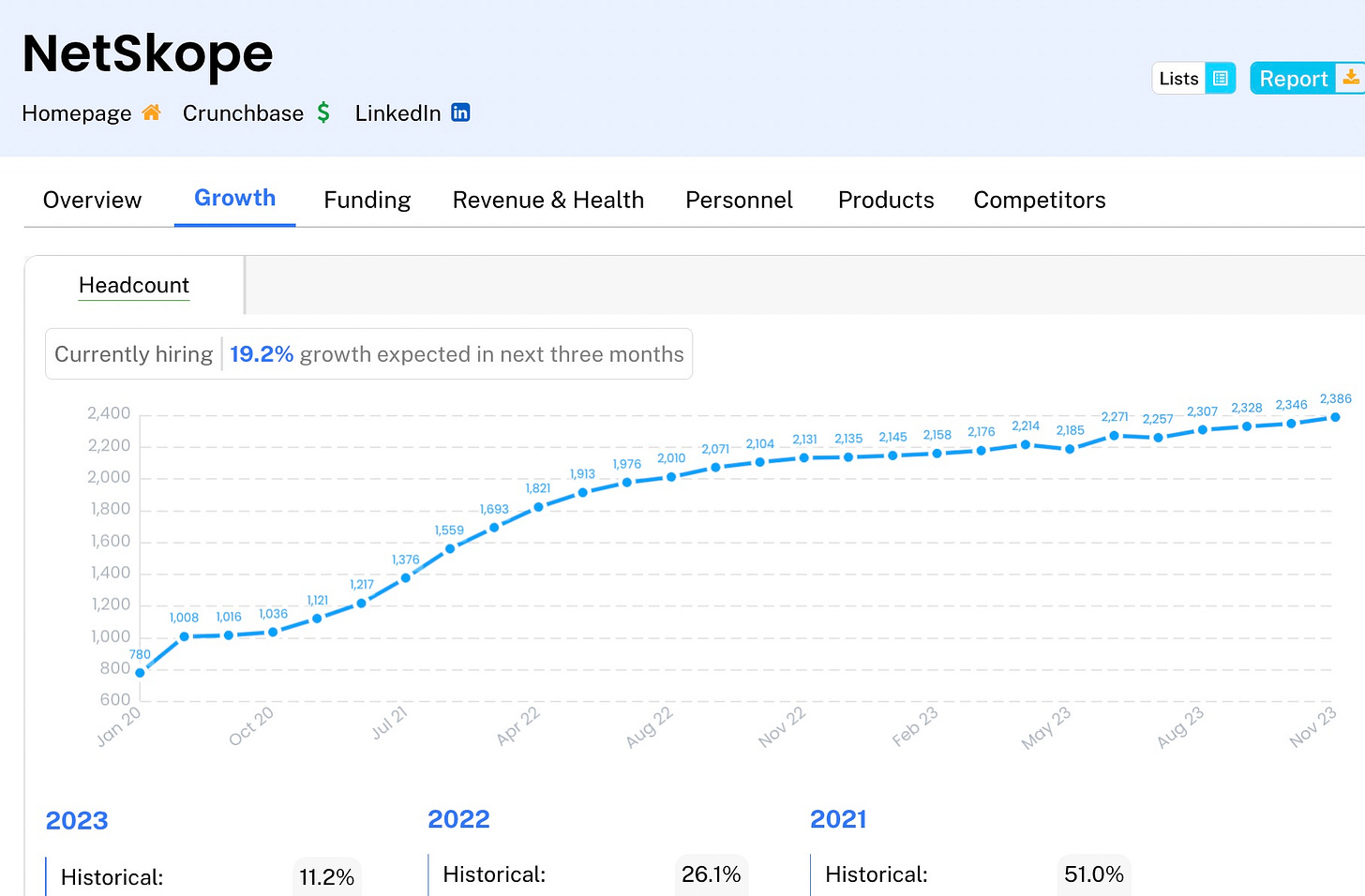1365x896 pixels.
Task: Click the list icon on Lists button
Action: click(1221, 79)
